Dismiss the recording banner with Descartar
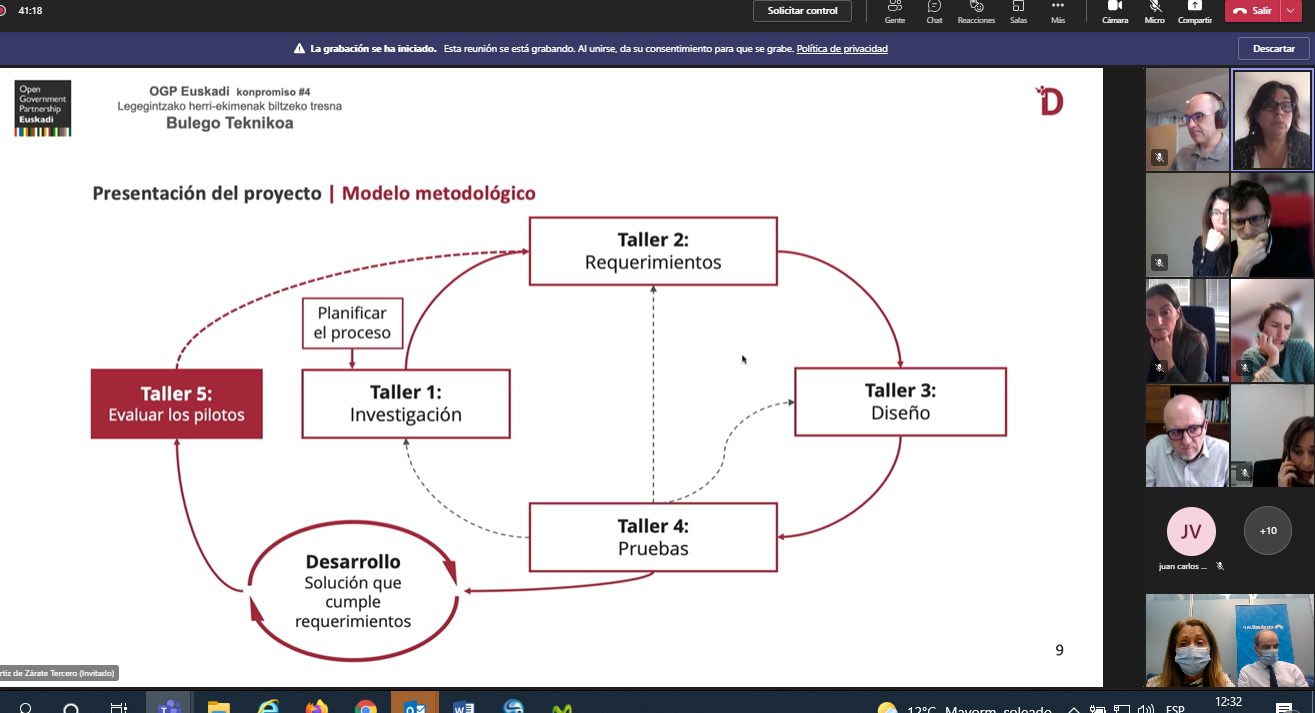This screenshot has height=713, width=1315. [x=1273, y=49]
